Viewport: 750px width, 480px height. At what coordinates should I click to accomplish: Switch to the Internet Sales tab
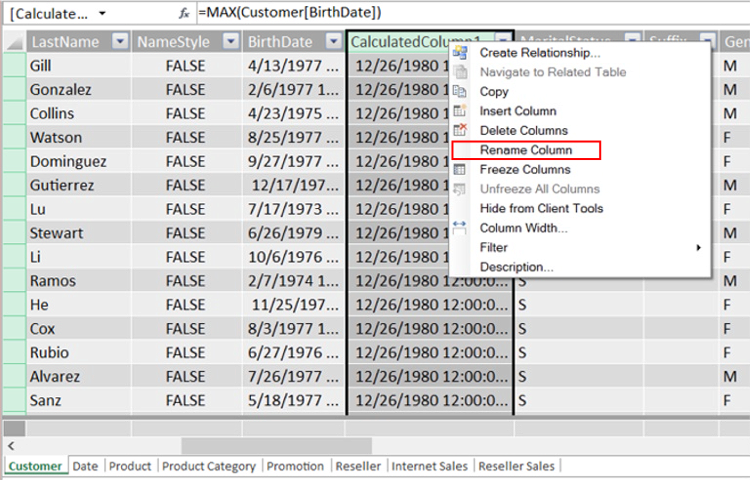coord(429,466)
